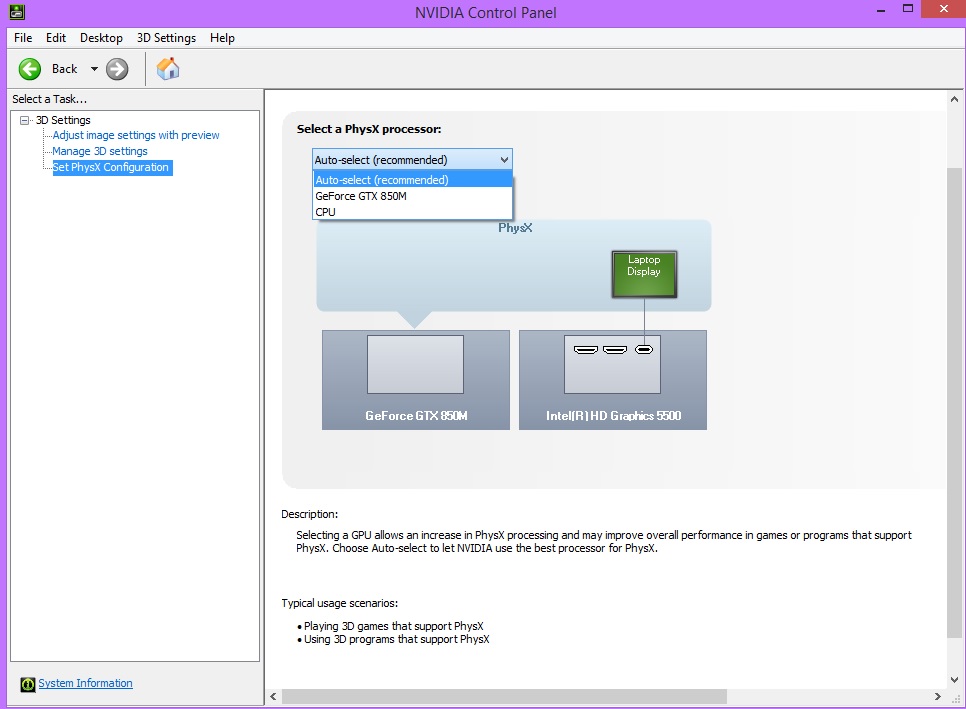Open the System Information link
Screen dimensions: 966x709
85,683
